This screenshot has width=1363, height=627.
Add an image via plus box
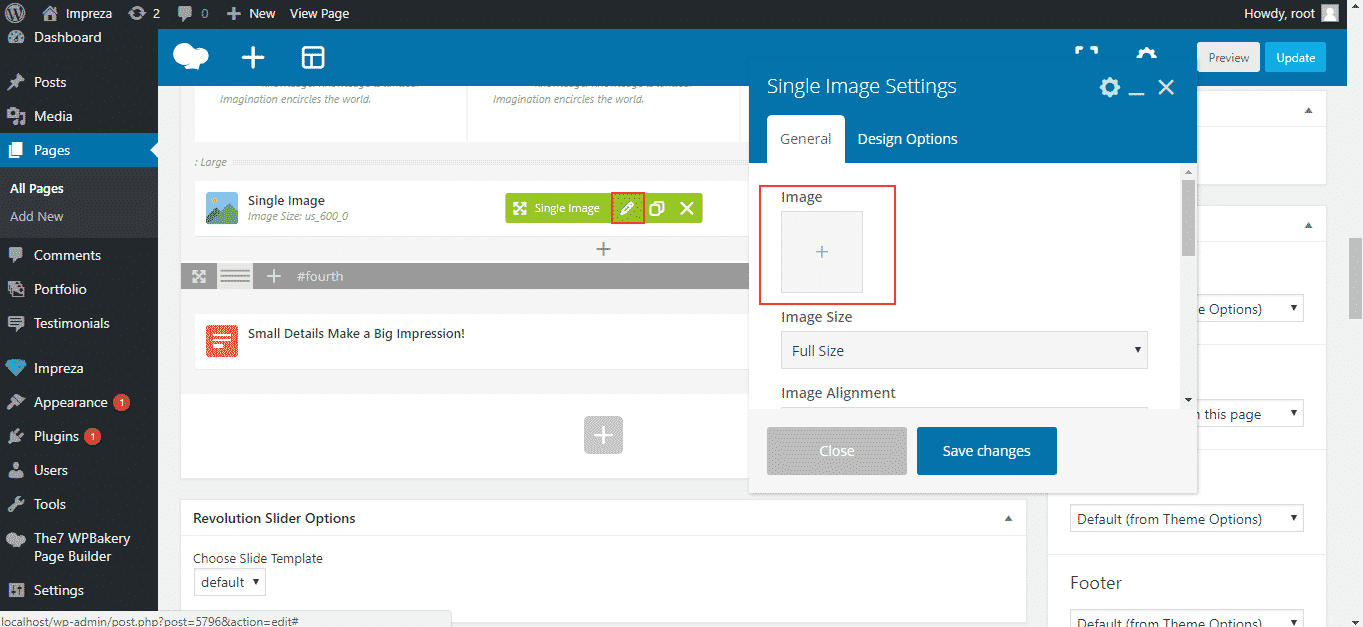pyautogui.click(x=822, y=252)
